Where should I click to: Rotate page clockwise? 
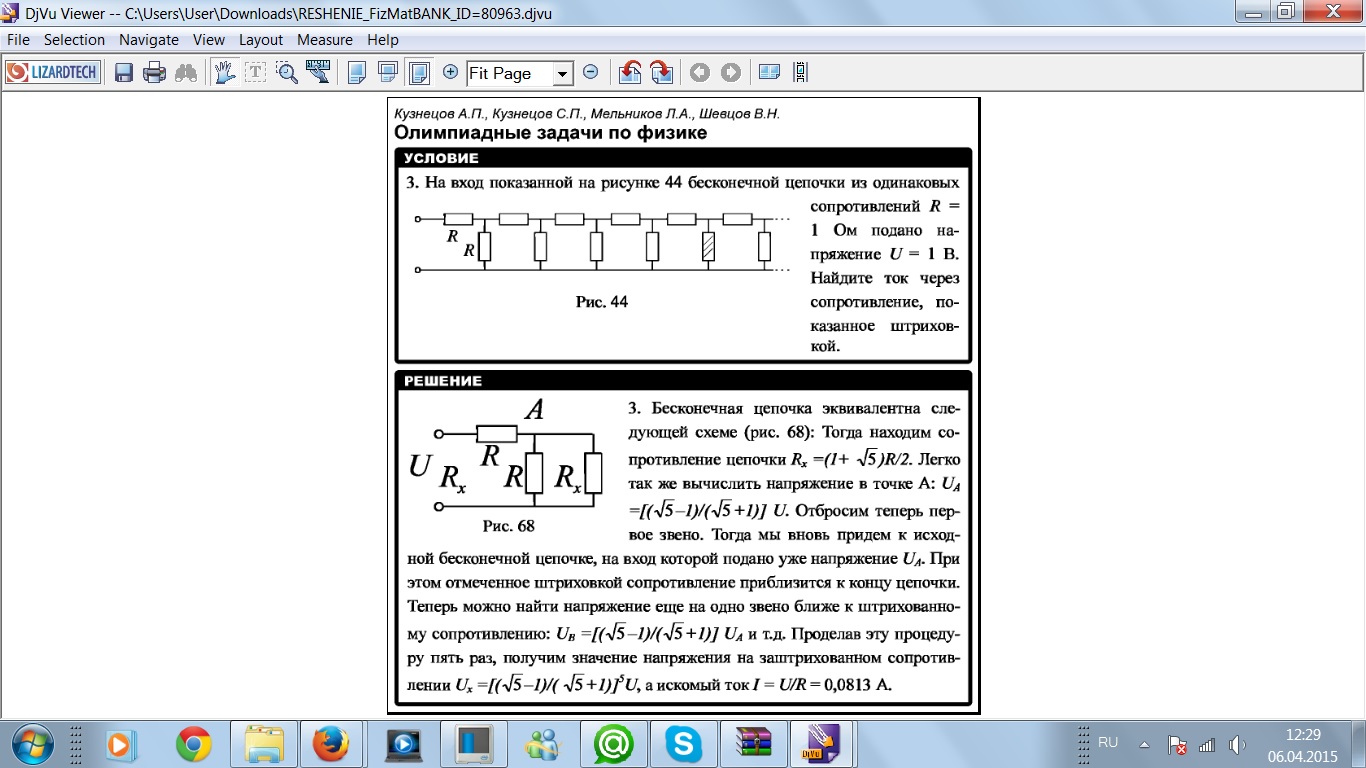[x=661, y=72]
